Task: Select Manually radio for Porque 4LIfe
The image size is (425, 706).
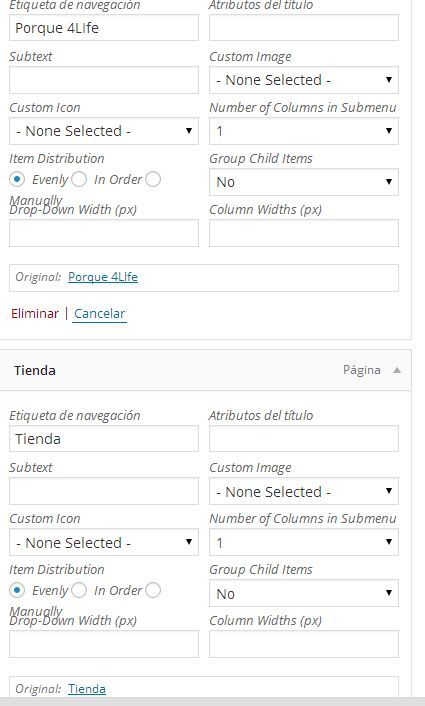Action: pyautogui.click(x=153, y=179)
